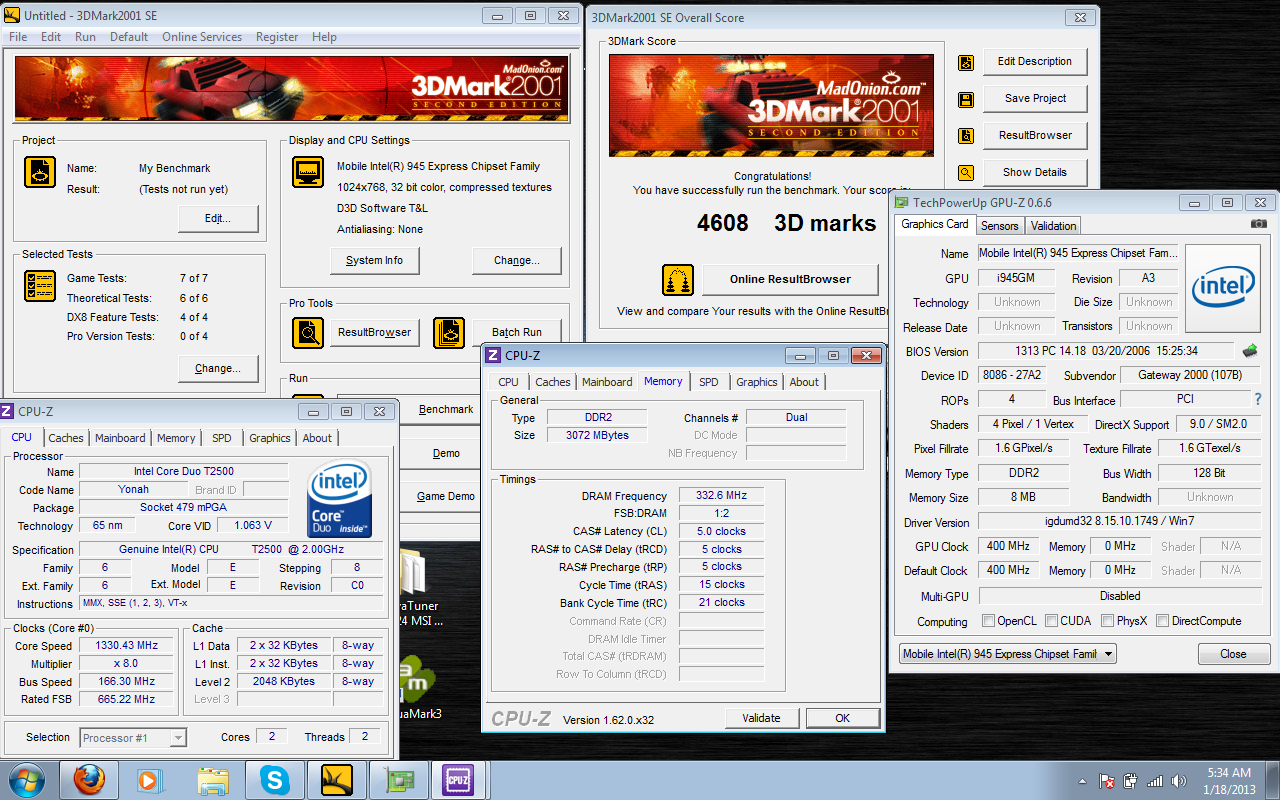Open the Online Services menu

coord(202,37)
